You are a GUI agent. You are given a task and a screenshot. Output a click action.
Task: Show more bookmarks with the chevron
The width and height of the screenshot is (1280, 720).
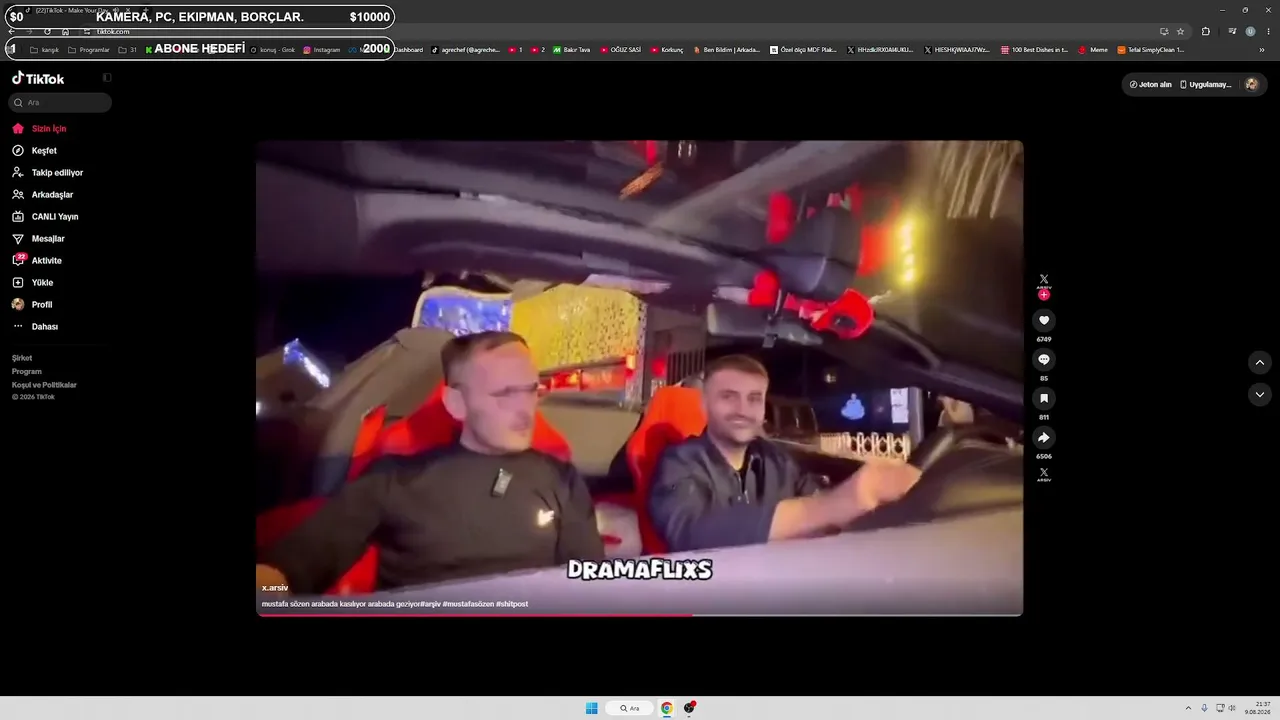click(1261, 50)
